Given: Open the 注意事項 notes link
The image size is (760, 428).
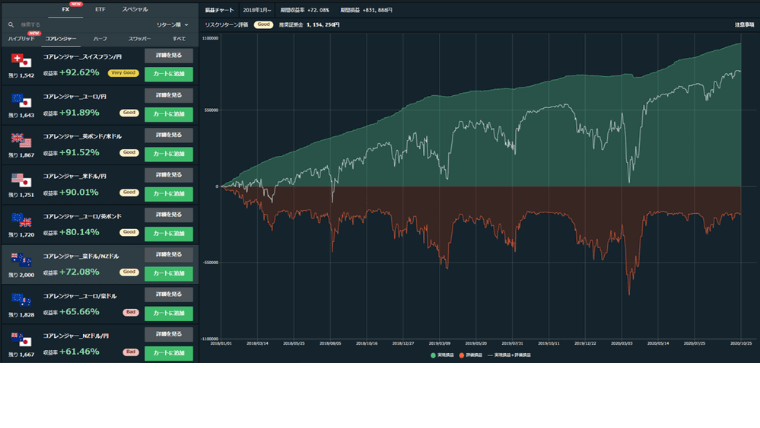Looking at the screenshot, I should tap(744, 24).
